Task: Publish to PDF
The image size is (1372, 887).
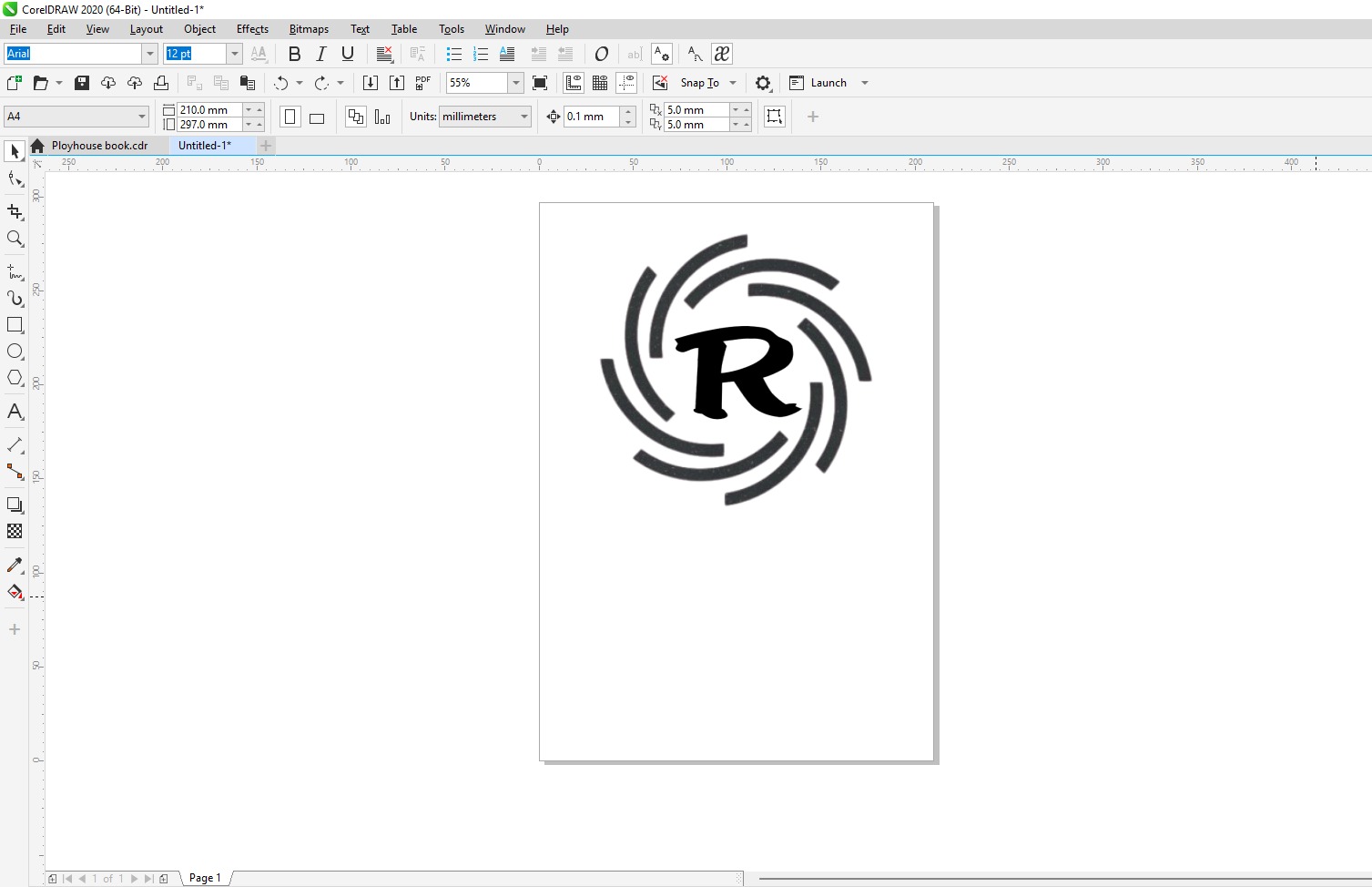Action: (x=423, y=83)
